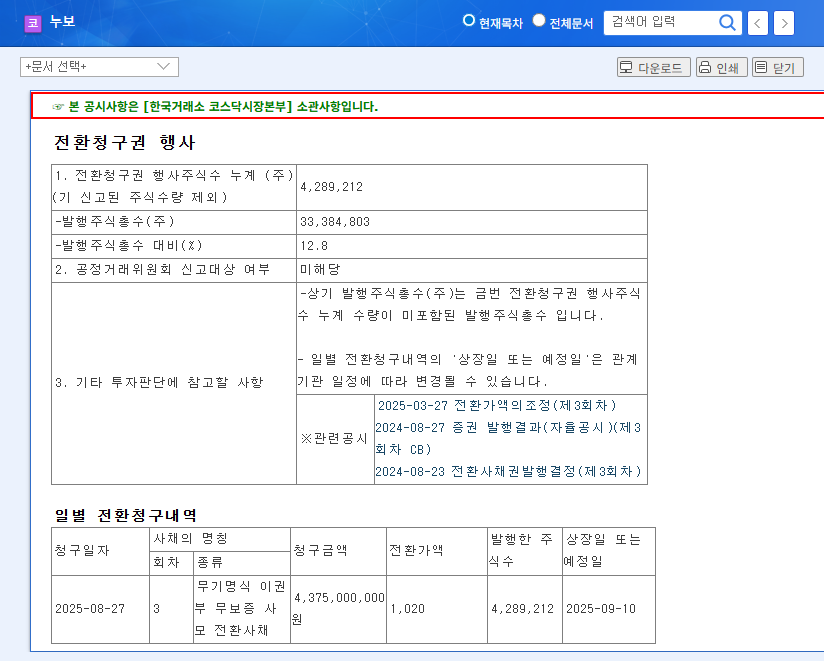Open the 누보 company title
Viewport: 824px width, 661px height.
click(x=62, y=22)
